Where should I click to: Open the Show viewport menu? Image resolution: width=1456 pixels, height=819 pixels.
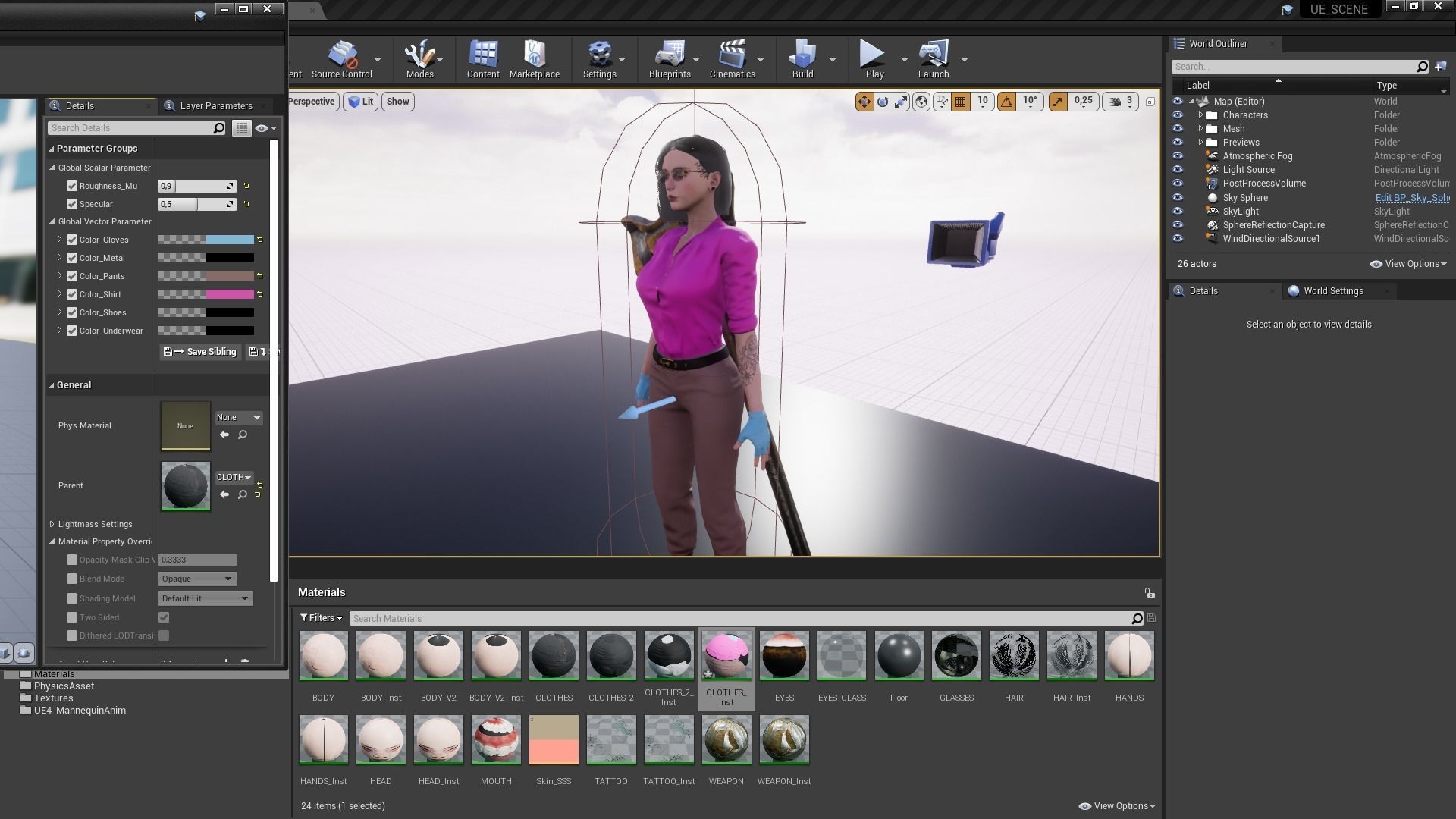[397, 102]
